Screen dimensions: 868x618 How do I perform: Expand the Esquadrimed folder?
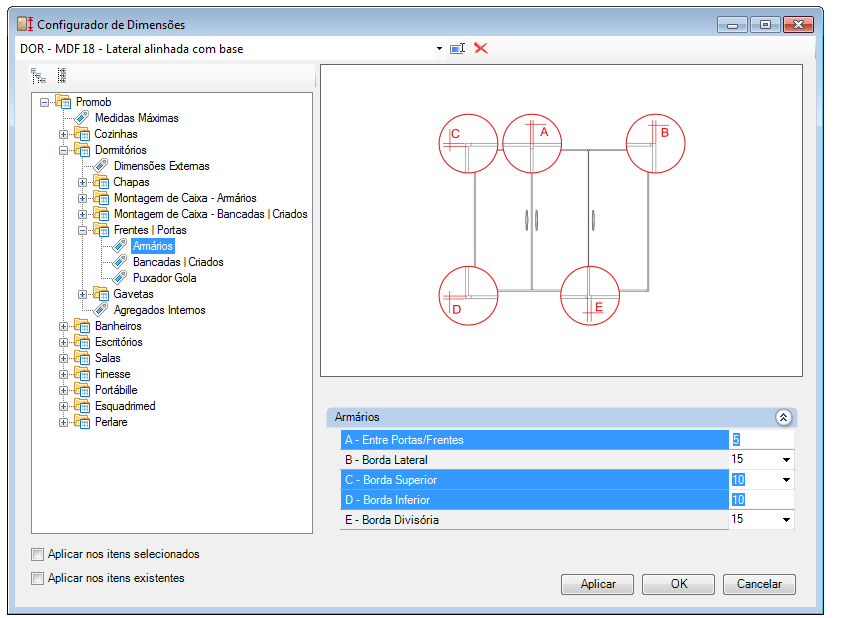(x=63, y=407)
